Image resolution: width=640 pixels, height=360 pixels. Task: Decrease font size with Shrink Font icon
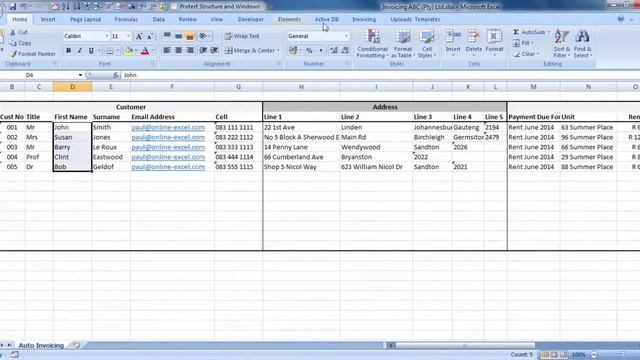(x=150, y=36)
